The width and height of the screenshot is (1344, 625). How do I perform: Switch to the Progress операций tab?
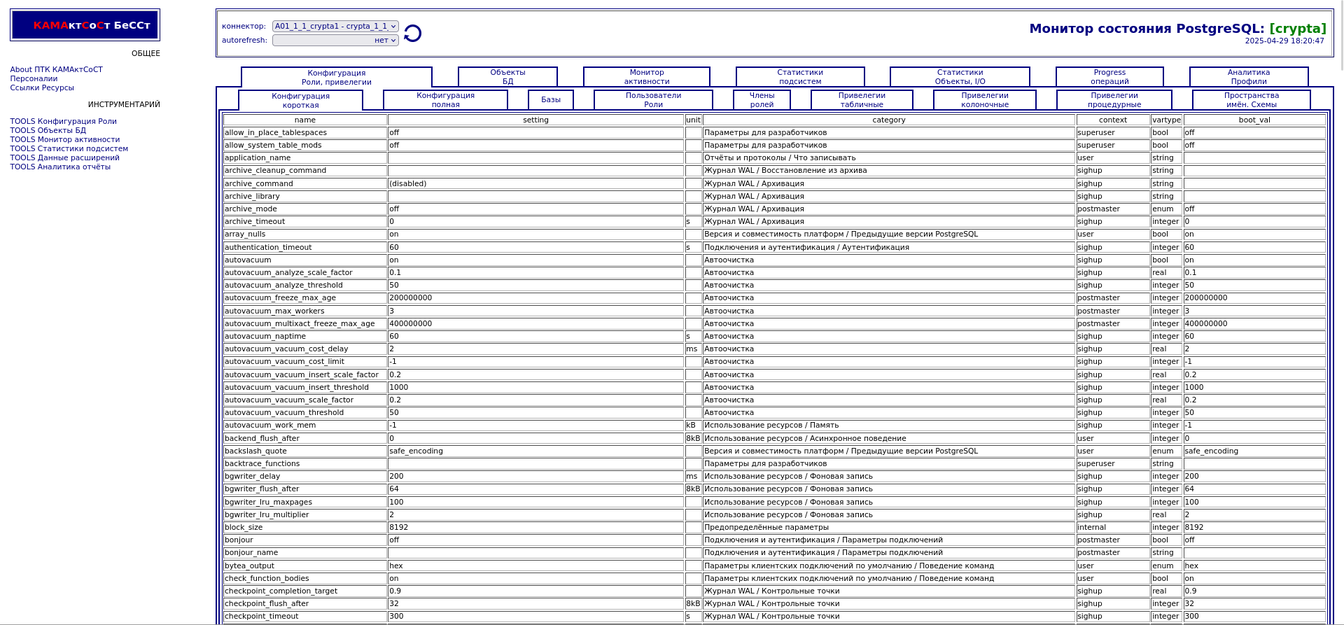[x=1110, y=77]
